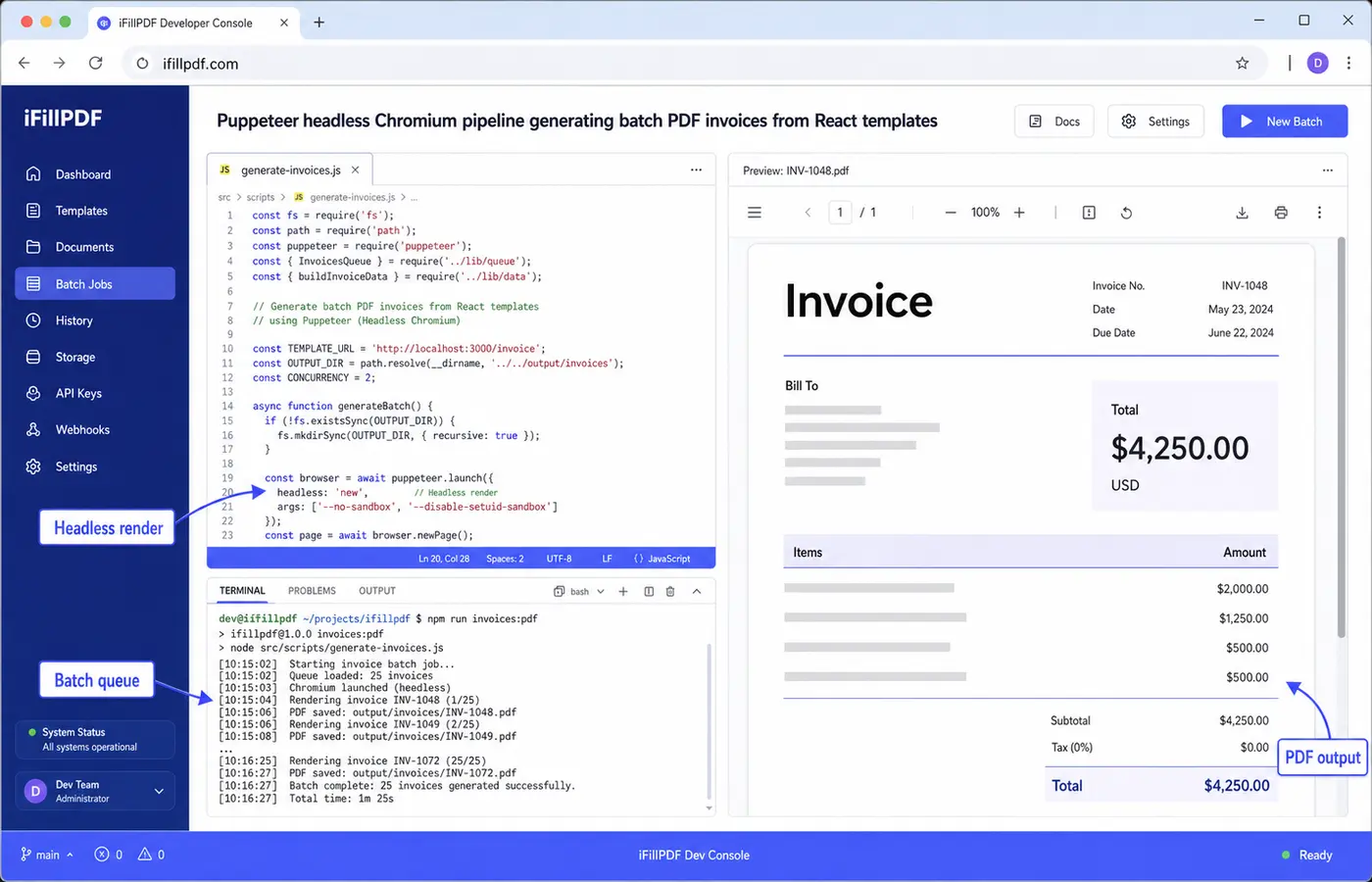1372x882 pixels.
Task: Open PDF viewer more options menu
Action: pyautogui.click(x=1319, y=213)
